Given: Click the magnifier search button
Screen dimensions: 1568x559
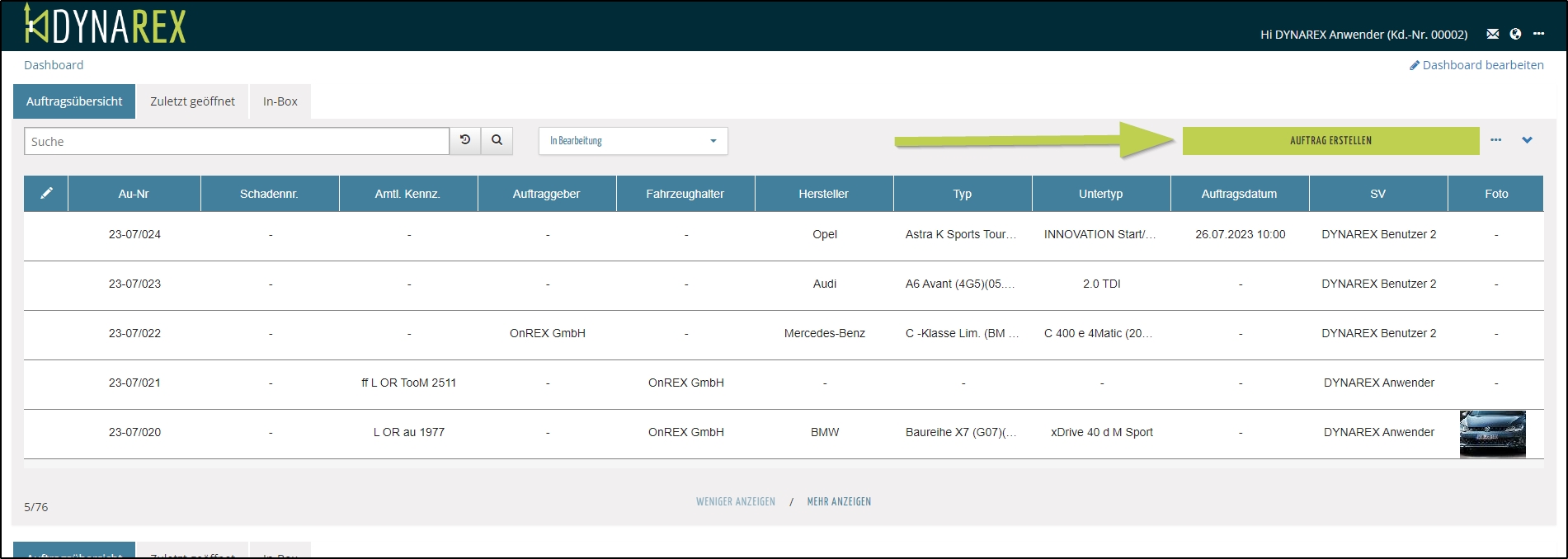Looking at the screenshot, I should pos(497,141).
